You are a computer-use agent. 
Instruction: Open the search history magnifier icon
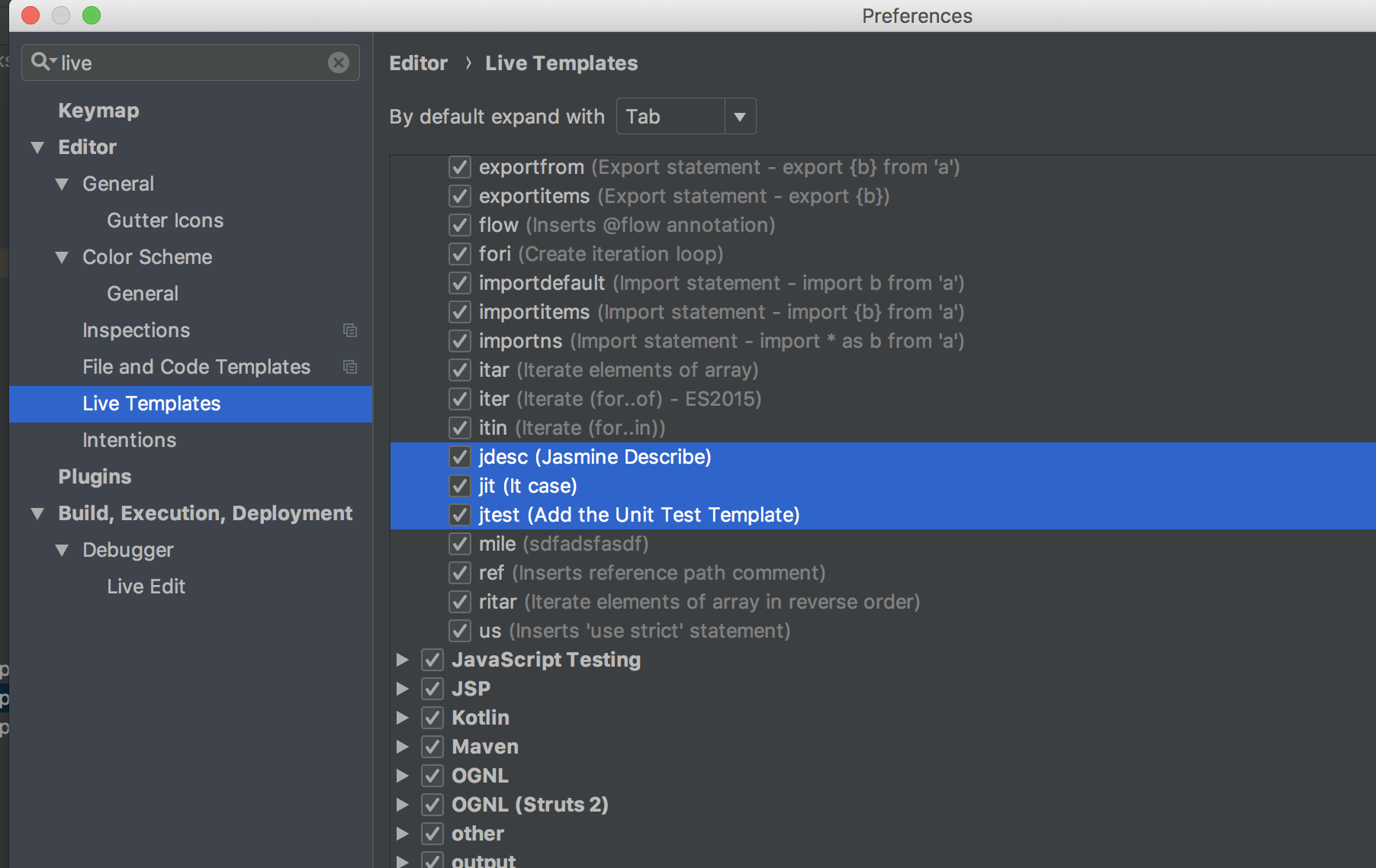coord(43,62)
